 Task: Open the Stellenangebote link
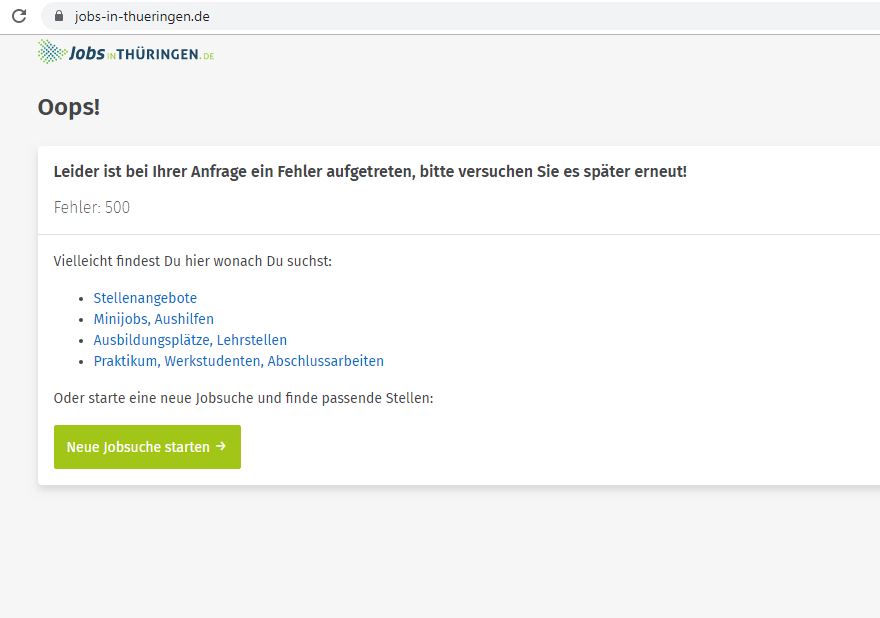(x=145, y=298)
